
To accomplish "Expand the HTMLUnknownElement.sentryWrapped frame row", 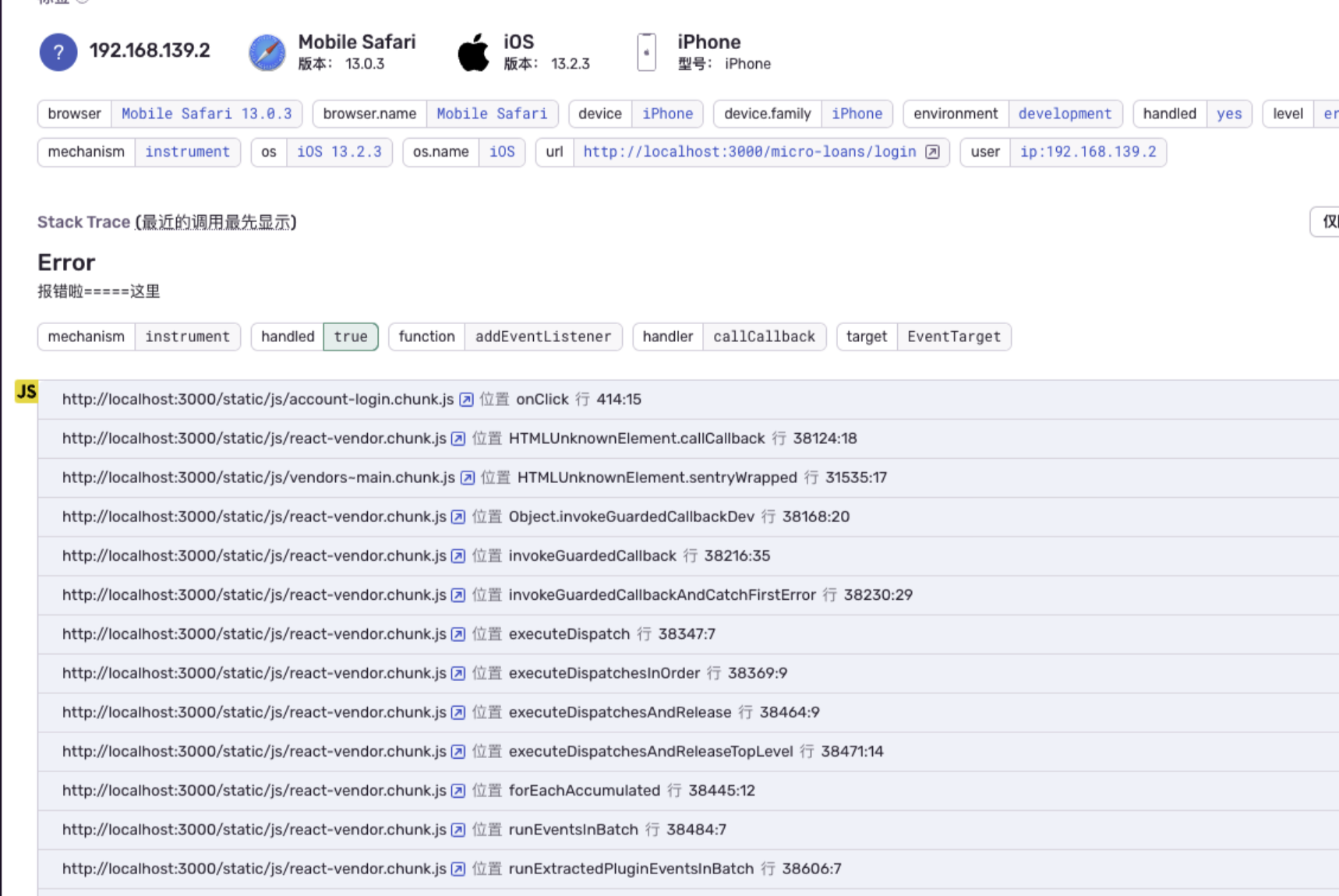I will tap(688, 478).
